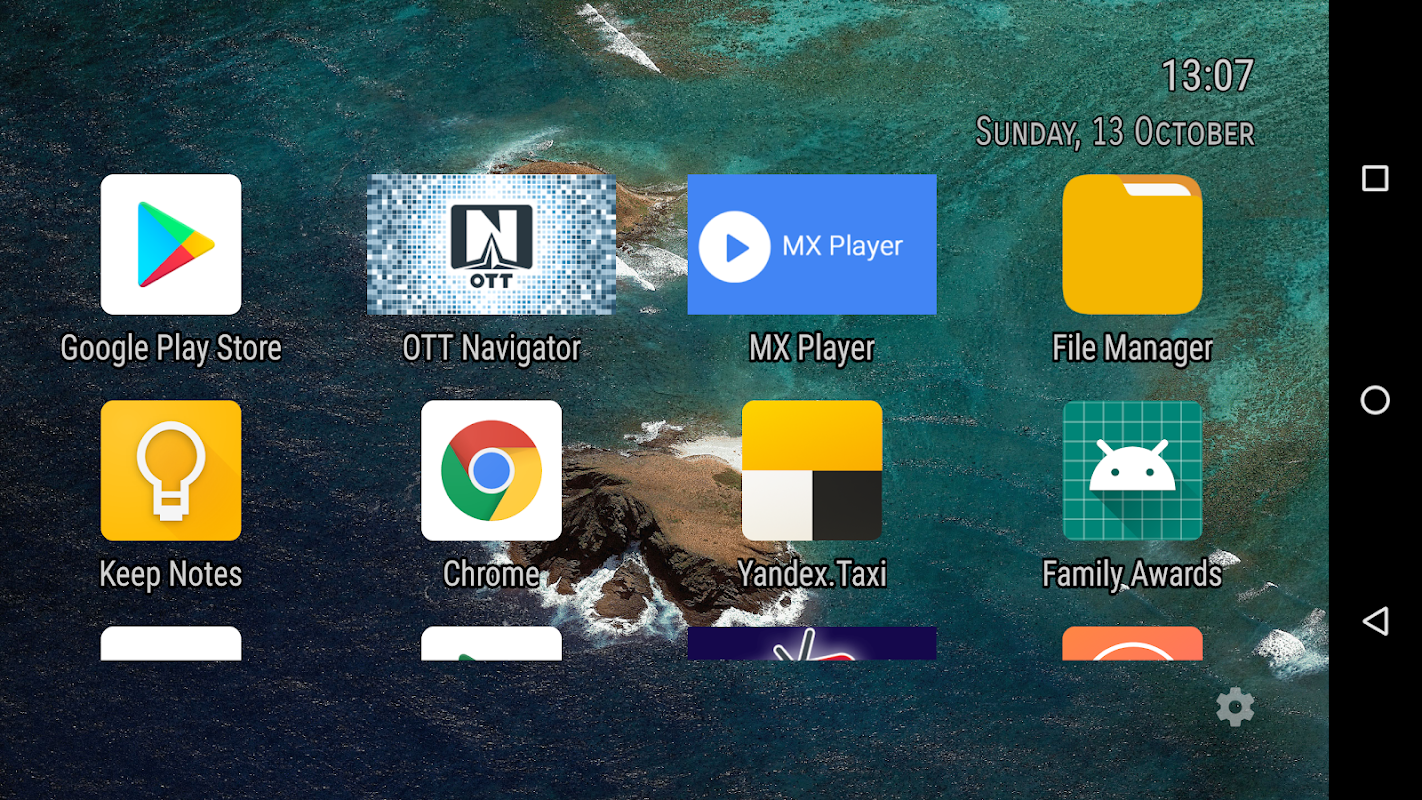Open the Google Play Store app icon
This screenshot has width=1422, height=800.
[171, 244]
